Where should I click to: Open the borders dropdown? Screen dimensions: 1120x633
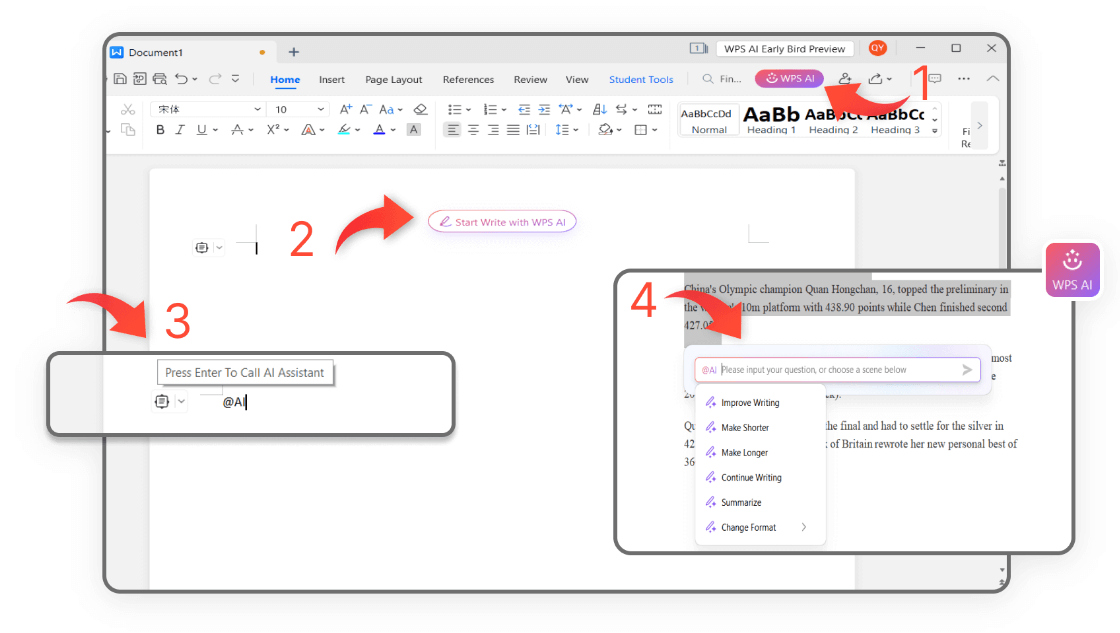click(654, 129)
